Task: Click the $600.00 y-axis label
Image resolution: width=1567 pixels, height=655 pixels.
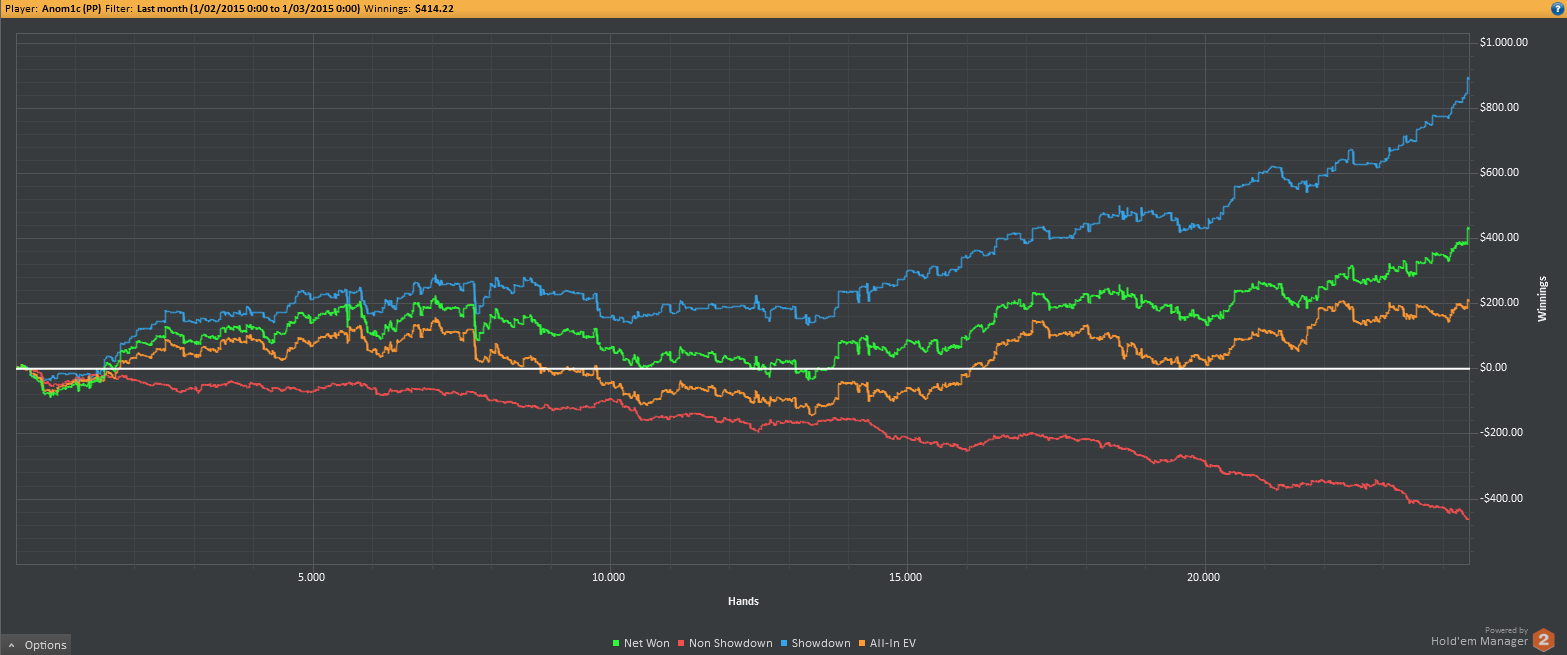Action: tap(1499, 173)
